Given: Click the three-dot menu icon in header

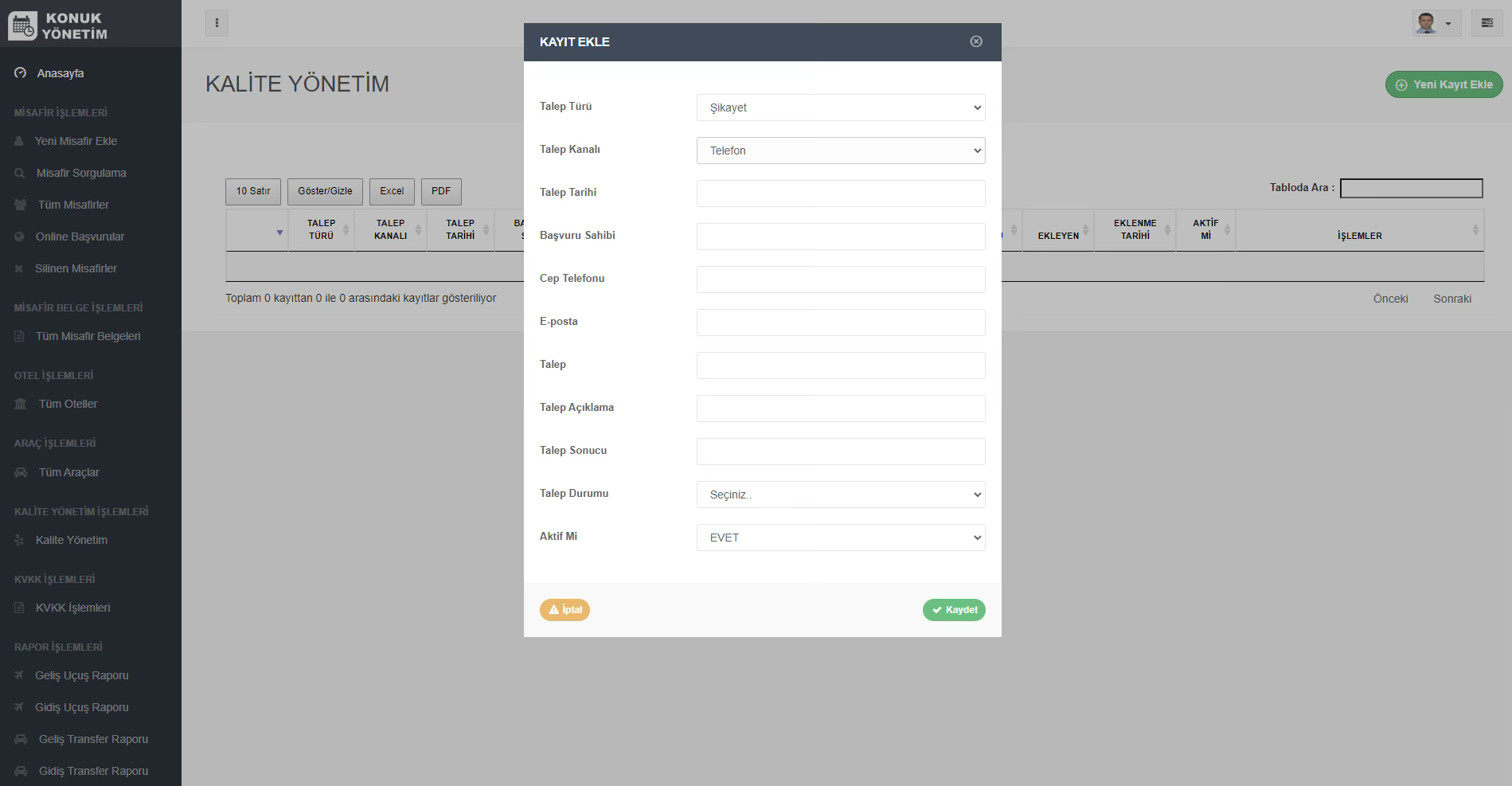Looking at the screenshot, I should [217, 23].
